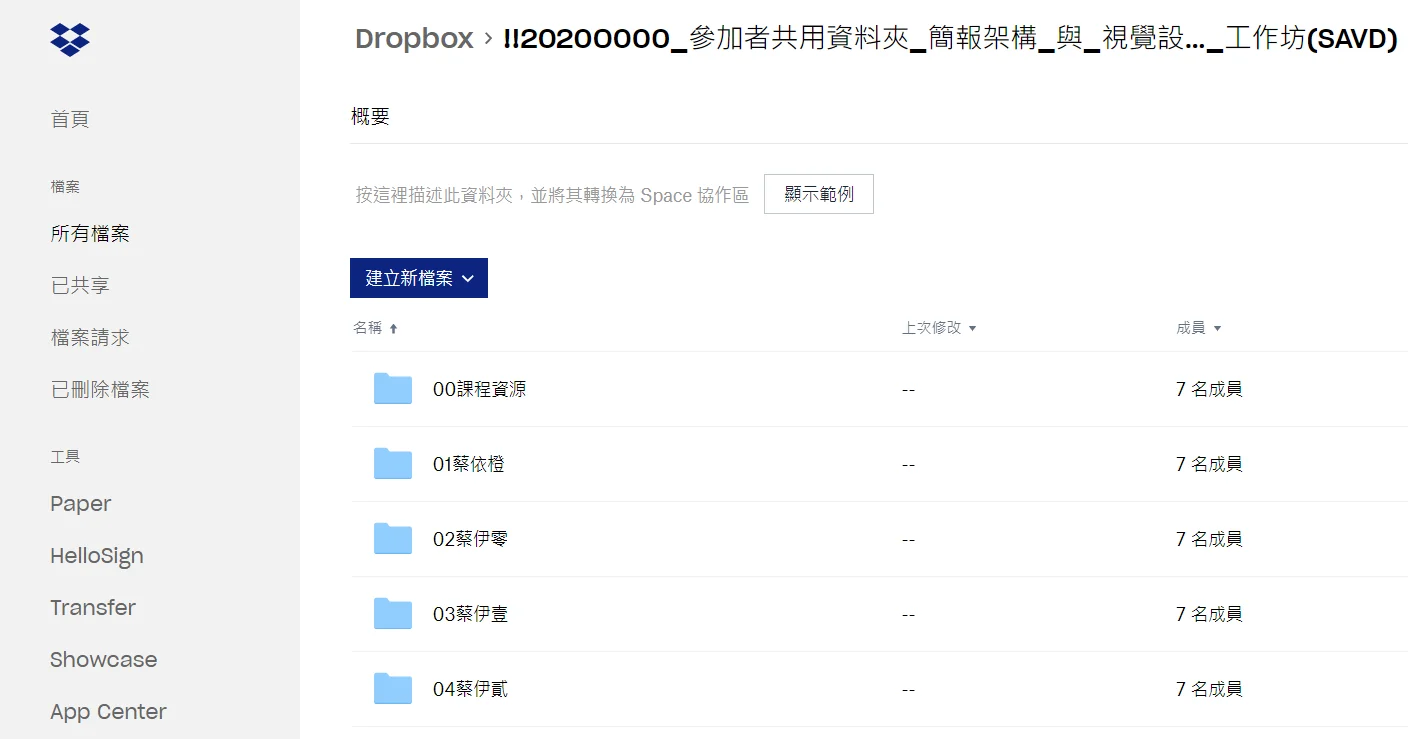Click the Dropbox breadcrumb link

point(414,39)
